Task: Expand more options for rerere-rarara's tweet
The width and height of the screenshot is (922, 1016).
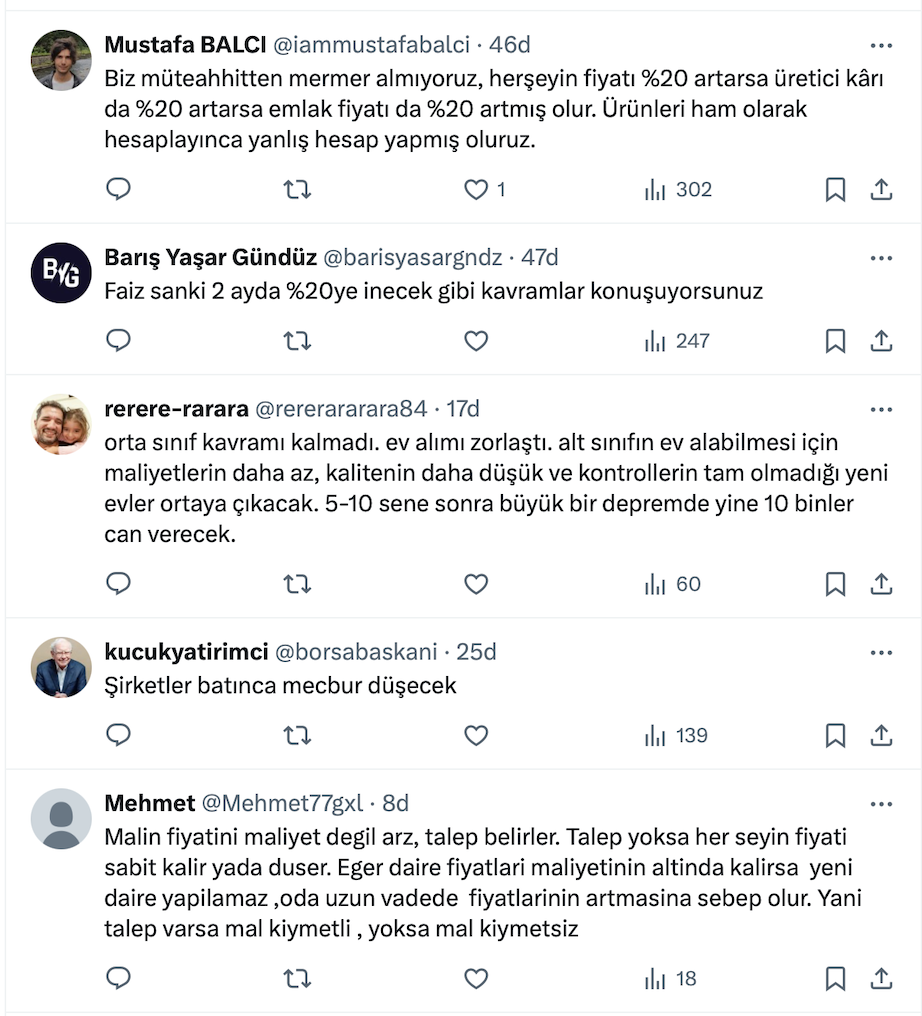Action: point(881,409)
